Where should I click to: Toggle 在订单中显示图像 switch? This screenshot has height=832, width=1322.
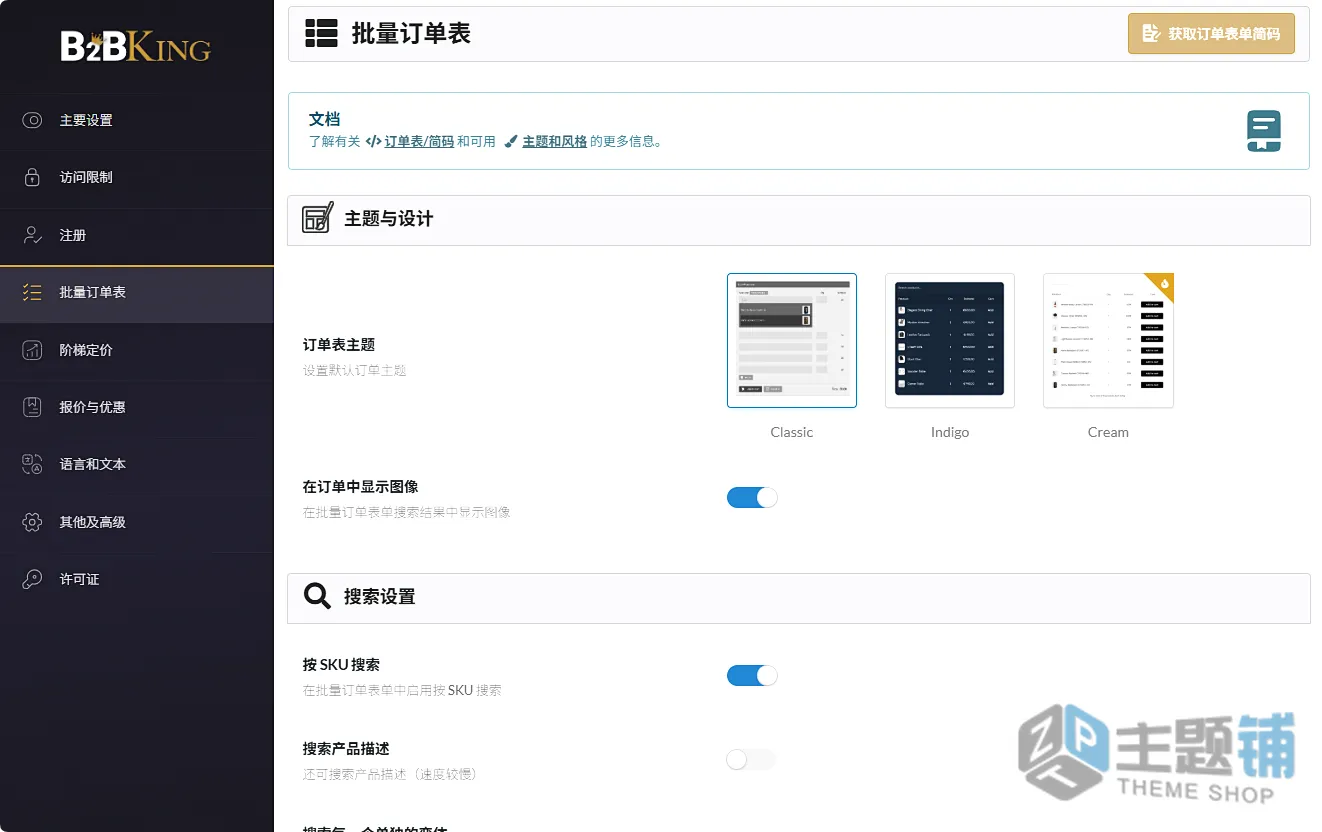752,497
